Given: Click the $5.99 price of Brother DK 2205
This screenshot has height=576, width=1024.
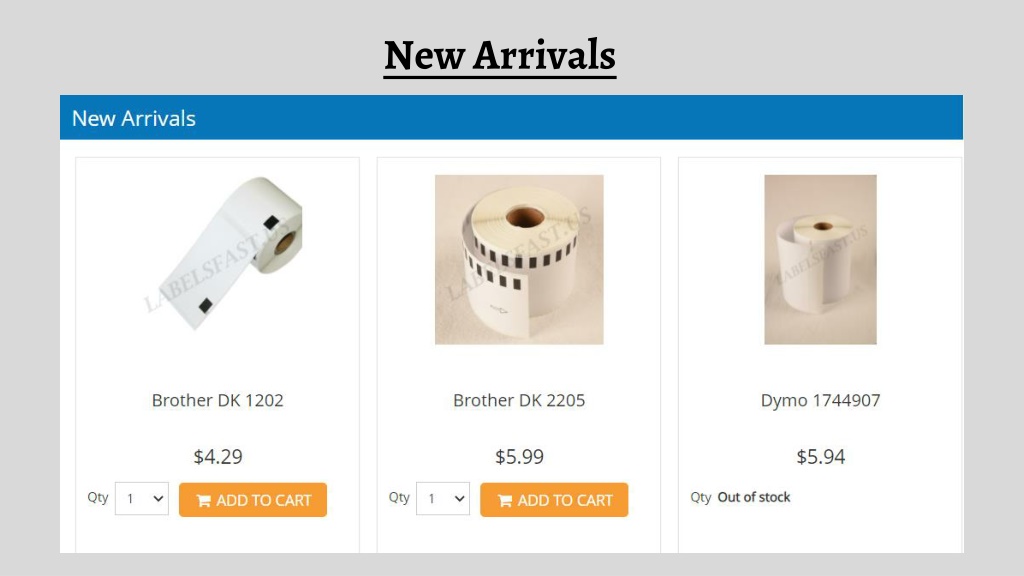Looking at the screenshot, I should [519, 456].
